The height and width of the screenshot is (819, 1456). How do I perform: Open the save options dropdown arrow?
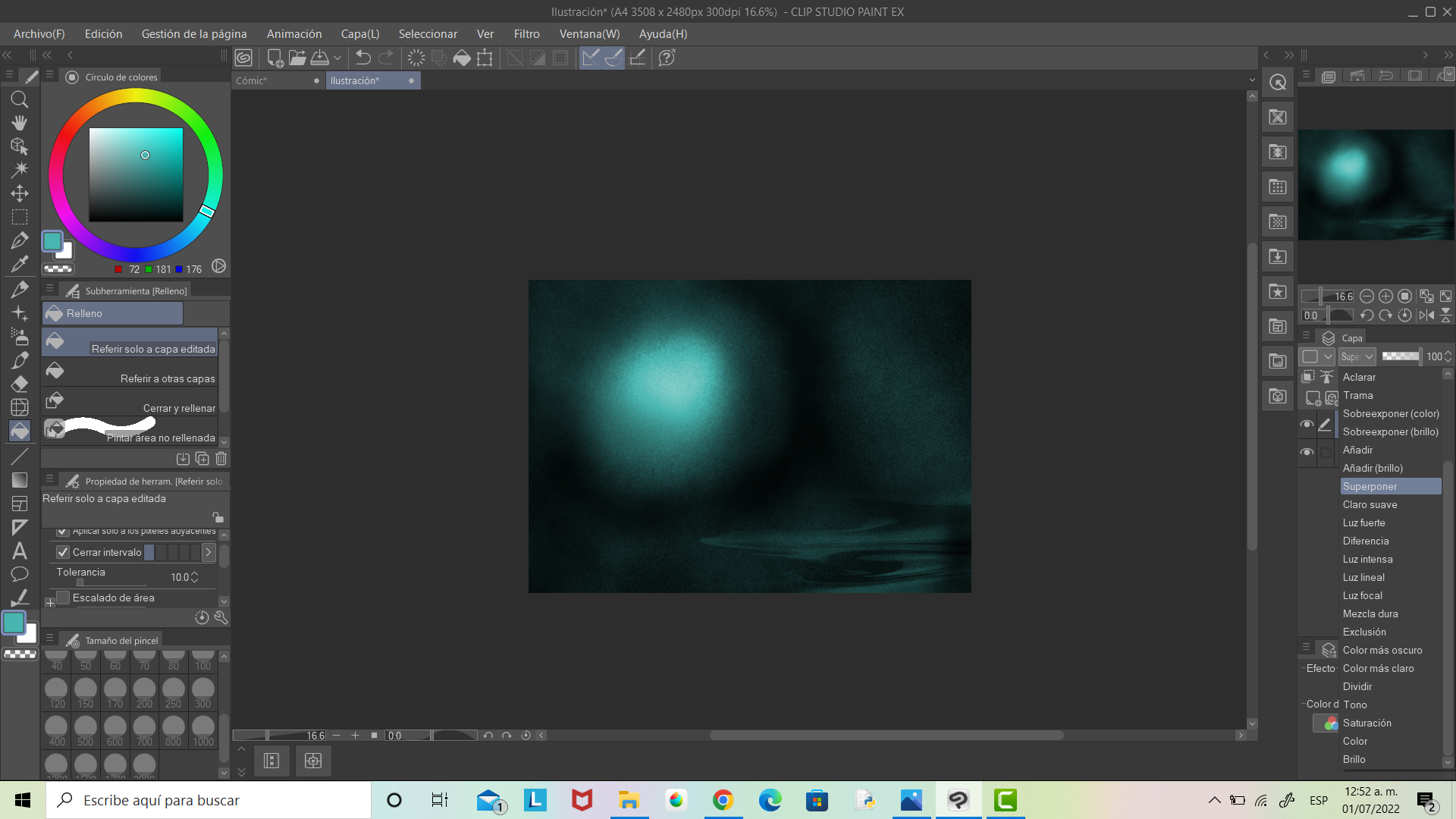(337, 58)
